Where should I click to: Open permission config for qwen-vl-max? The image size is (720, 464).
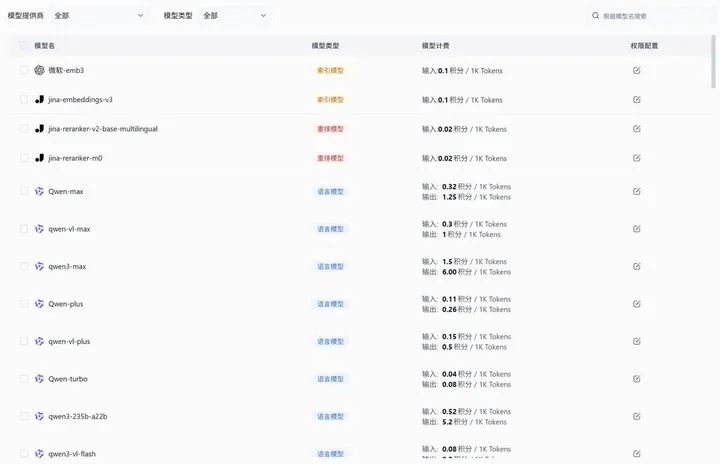tap(636, 229)
